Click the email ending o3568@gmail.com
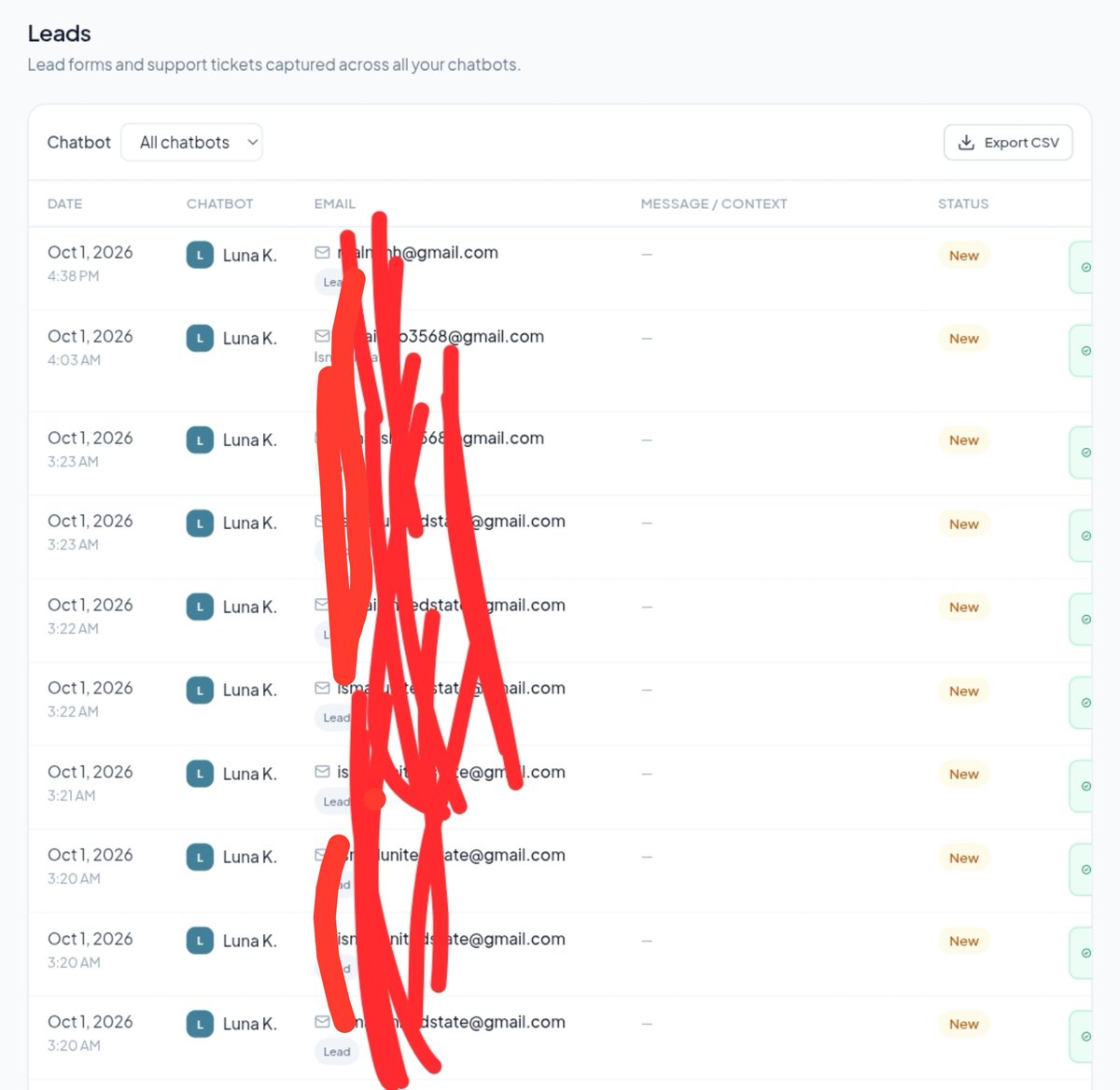The width and height of the screenshot is (1120, 1090). click(441, 336)
